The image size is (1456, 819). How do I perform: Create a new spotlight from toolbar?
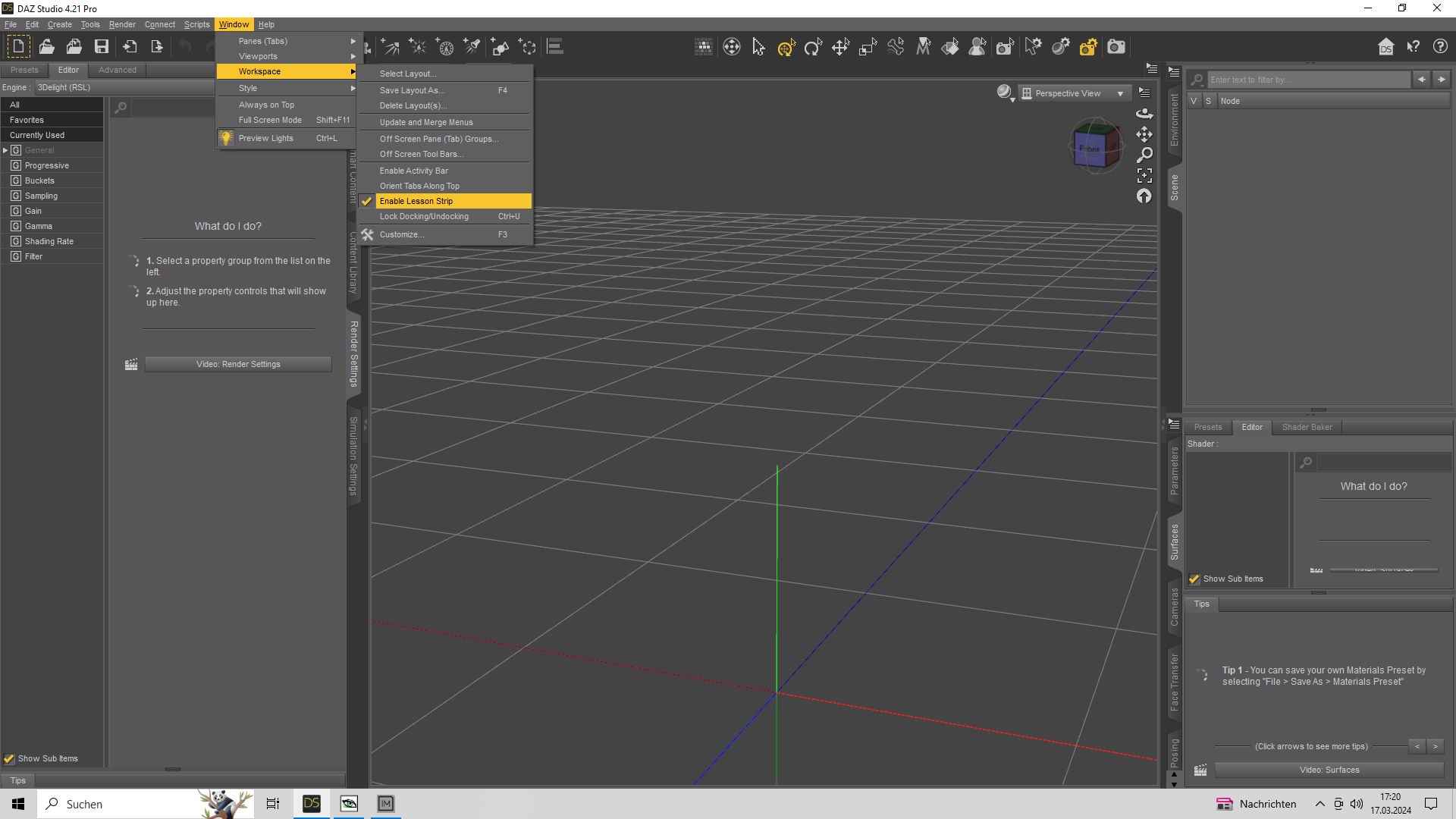(x=472, y=47)
